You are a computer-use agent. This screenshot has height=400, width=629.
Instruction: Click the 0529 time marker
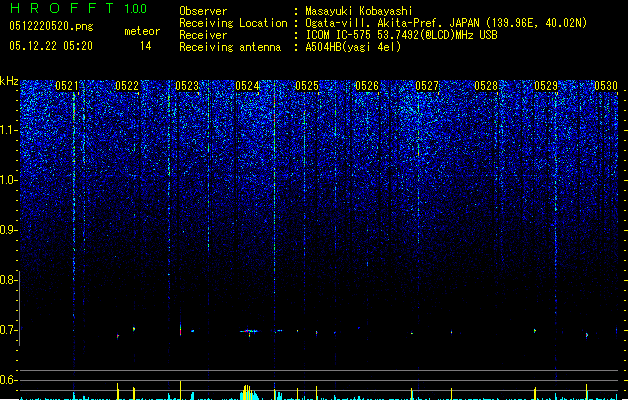coord(546,86)
